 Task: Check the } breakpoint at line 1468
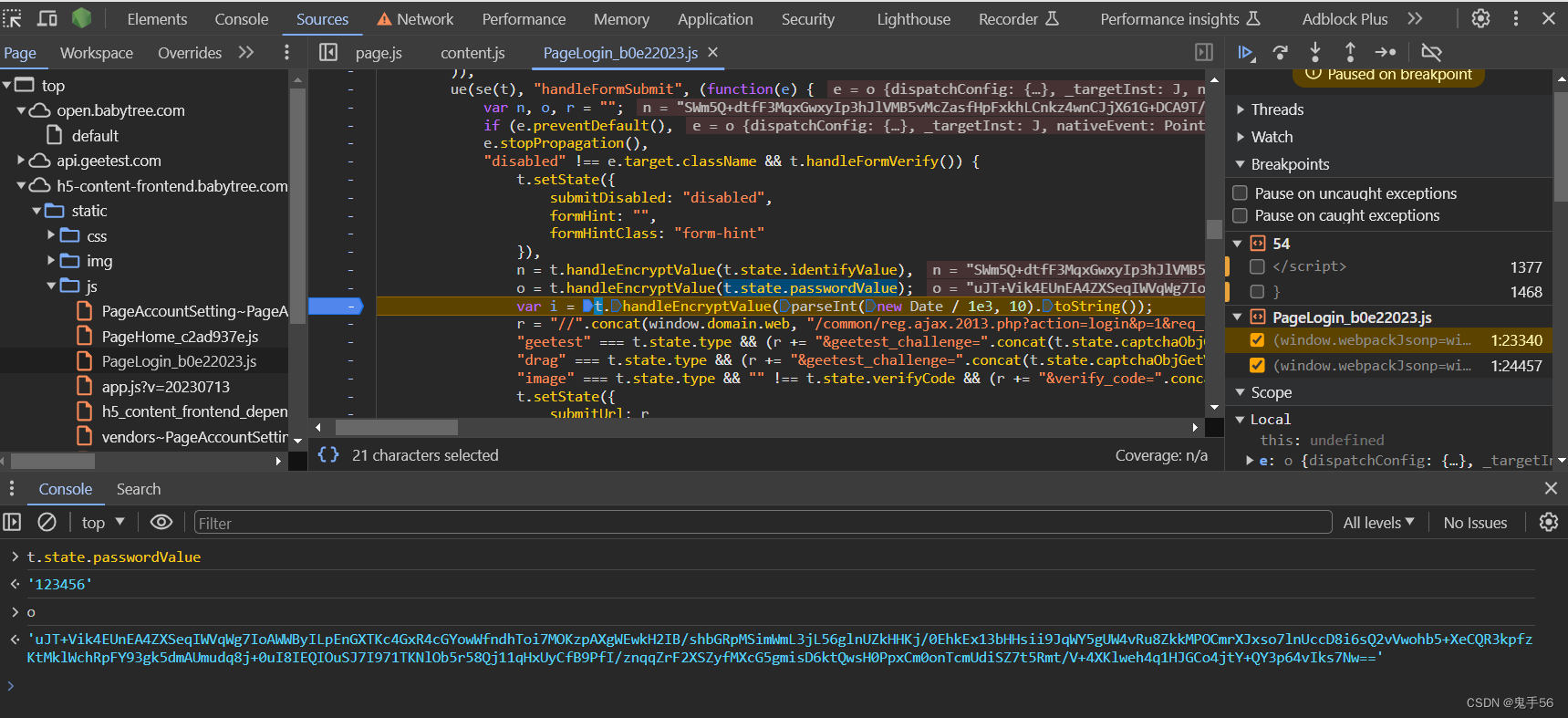pos(1257,292)
